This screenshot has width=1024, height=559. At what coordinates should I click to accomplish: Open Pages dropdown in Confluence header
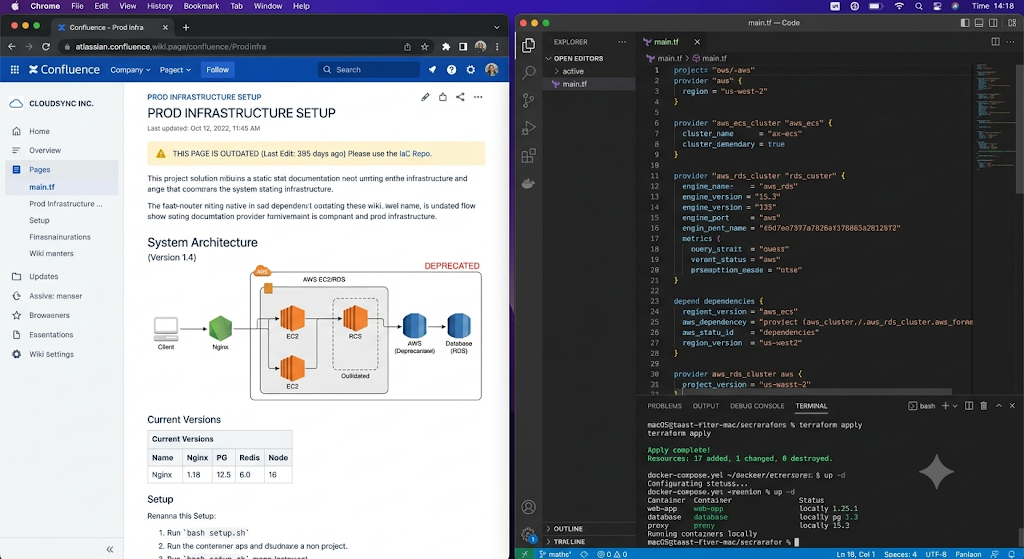[x=175, y=70]
